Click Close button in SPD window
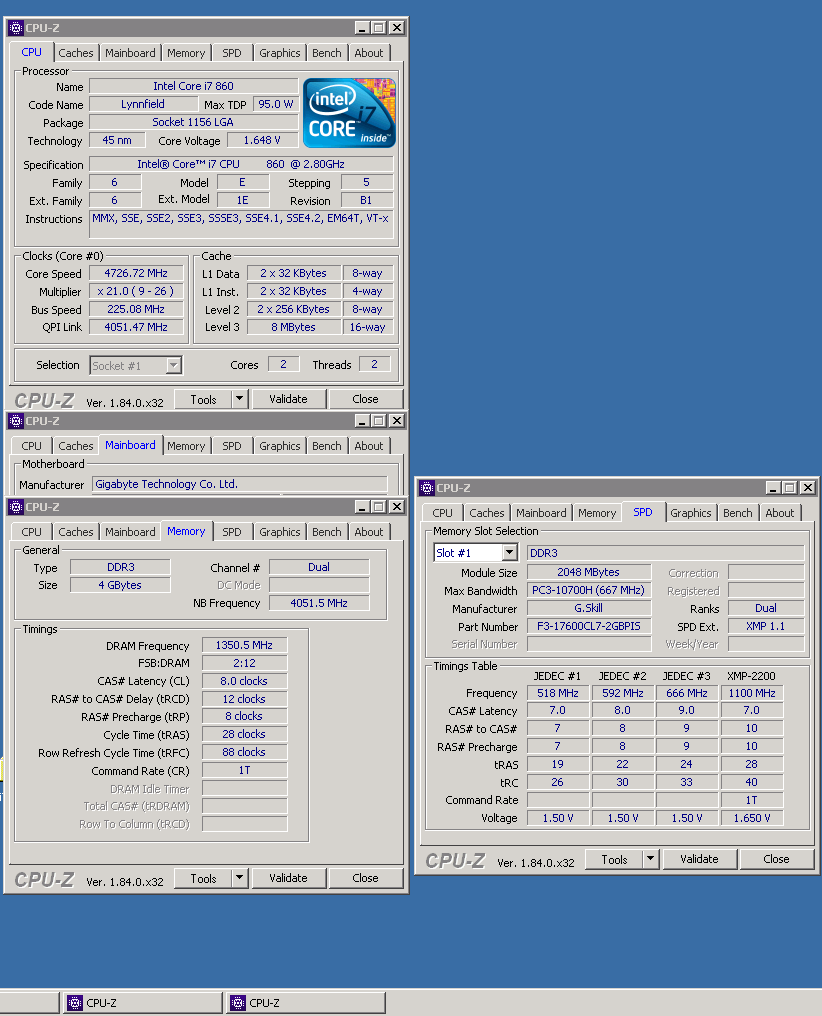 pos(776,859)
